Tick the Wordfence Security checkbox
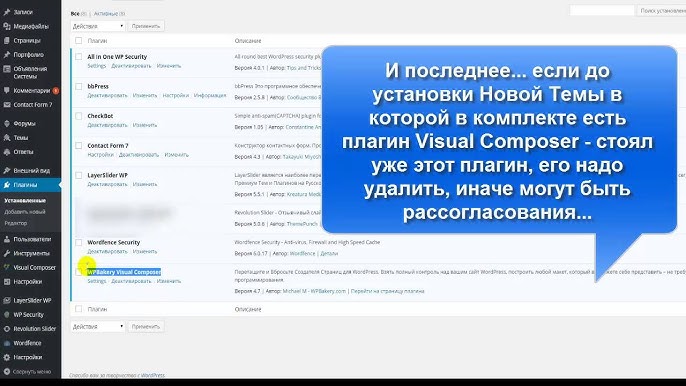The height and width of the screenshot is (386, 686). (x=78, y=242)
